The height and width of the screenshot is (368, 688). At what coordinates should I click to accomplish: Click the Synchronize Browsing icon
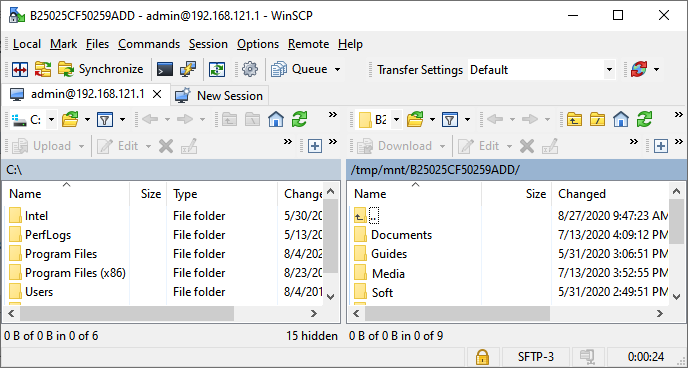click(43, 69)
